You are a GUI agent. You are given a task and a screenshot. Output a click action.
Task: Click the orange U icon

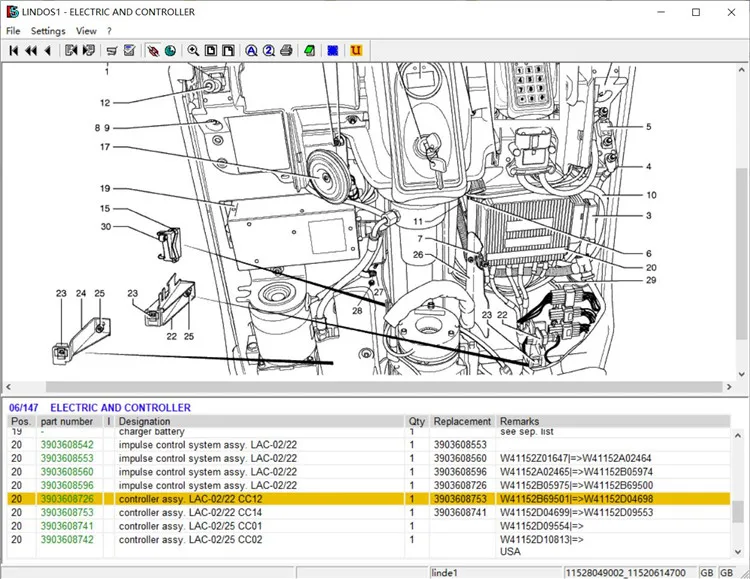tap(356, 50)
